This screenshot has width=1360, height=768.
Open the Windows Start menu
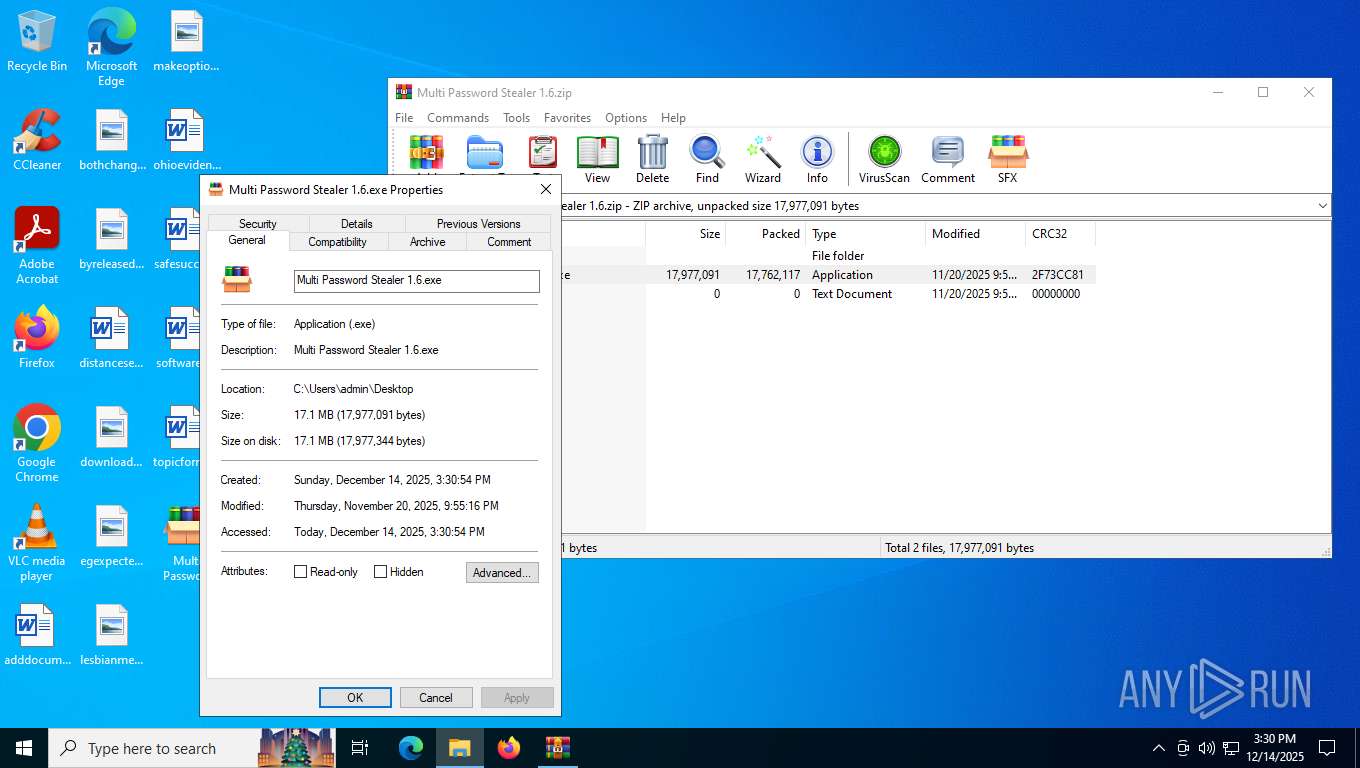point(24,747)
